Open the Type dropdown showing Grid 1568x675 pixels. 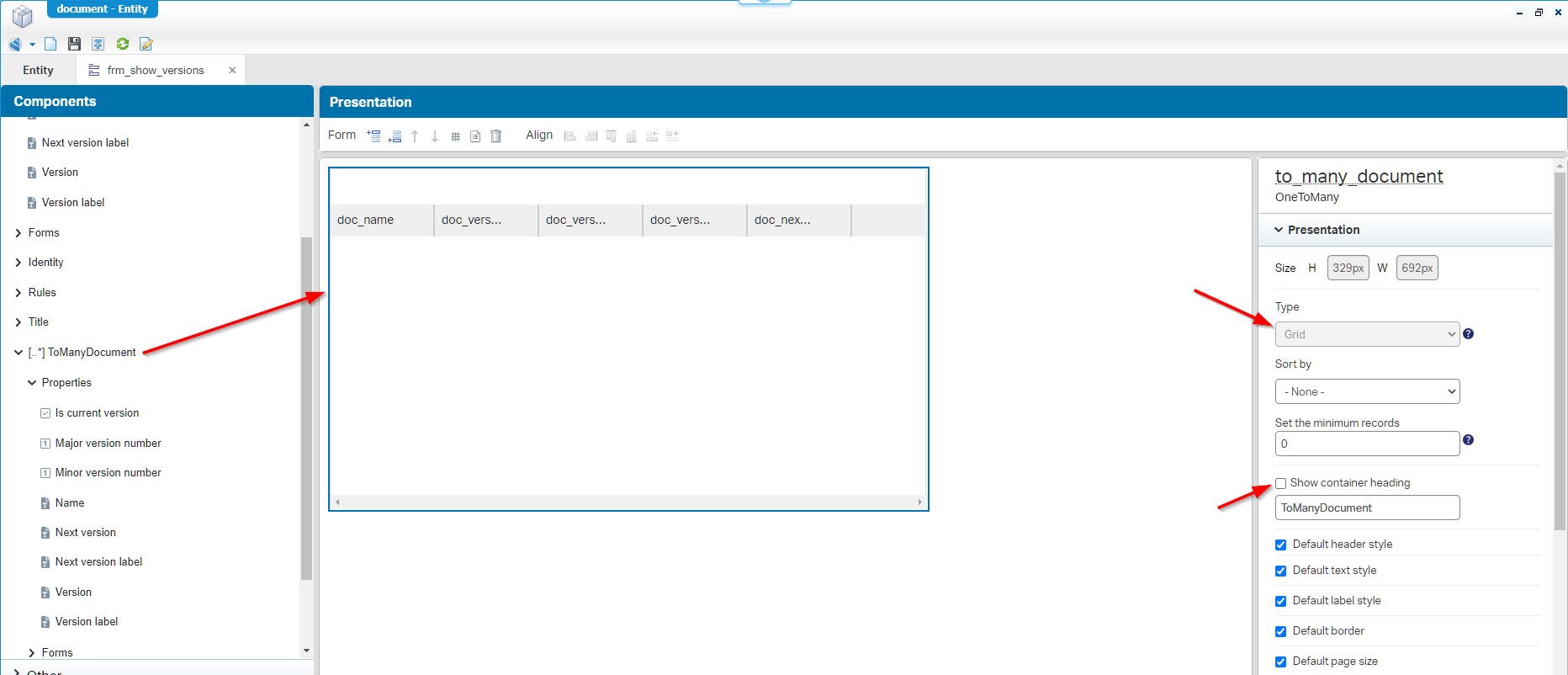(1367, 334)
